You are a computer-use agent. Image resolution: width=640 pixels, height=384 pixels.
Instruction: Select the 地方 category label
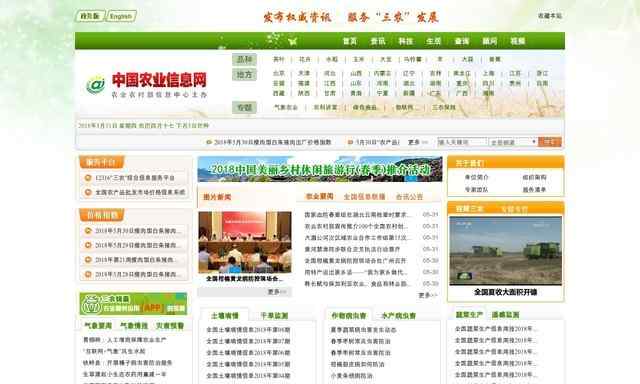[x=244, y=75]
